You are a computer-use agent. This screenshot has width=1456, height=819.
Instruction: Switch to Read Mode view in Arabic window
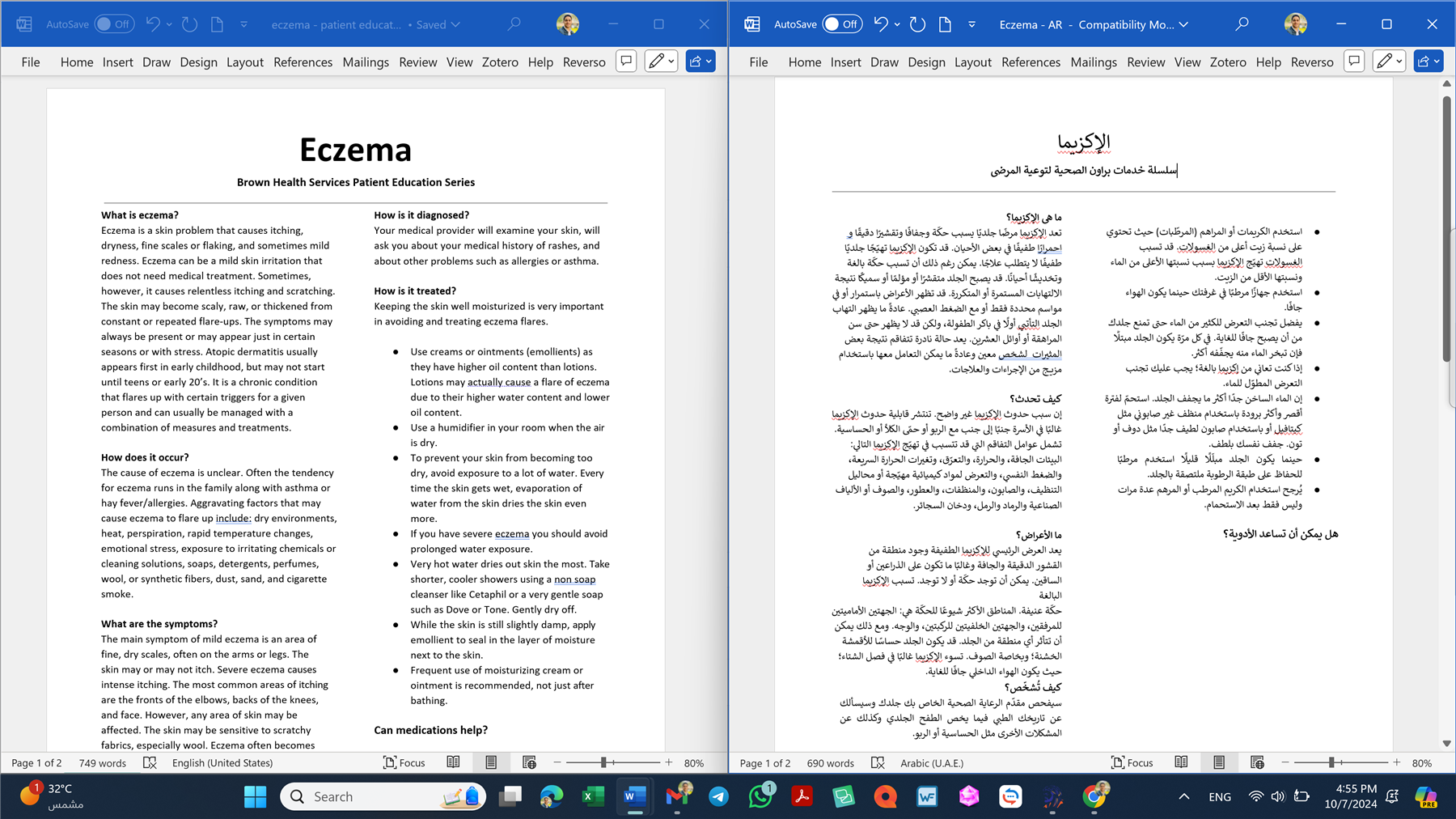(x=1181, y=762)
